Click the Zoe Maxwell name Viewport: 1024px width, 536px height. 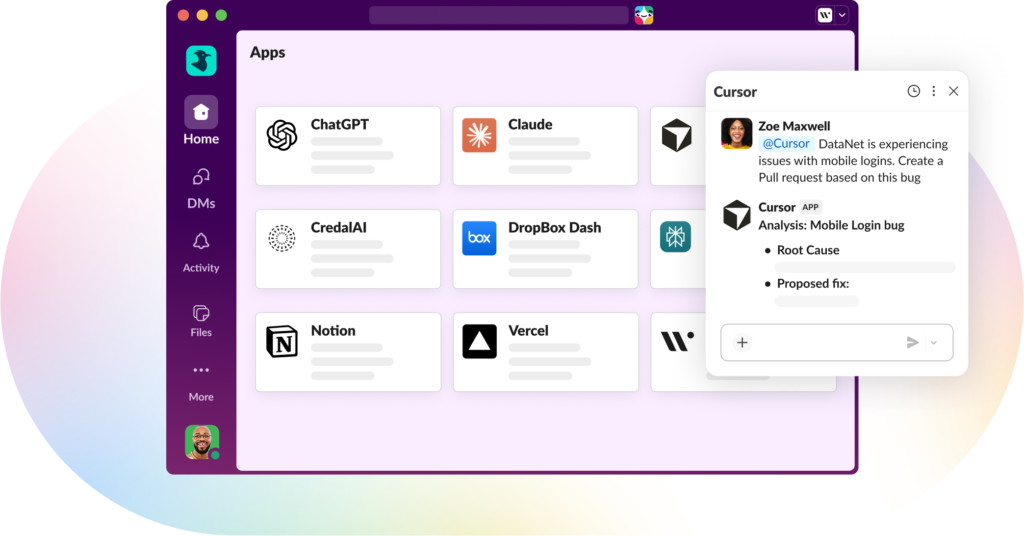[794, 126]
